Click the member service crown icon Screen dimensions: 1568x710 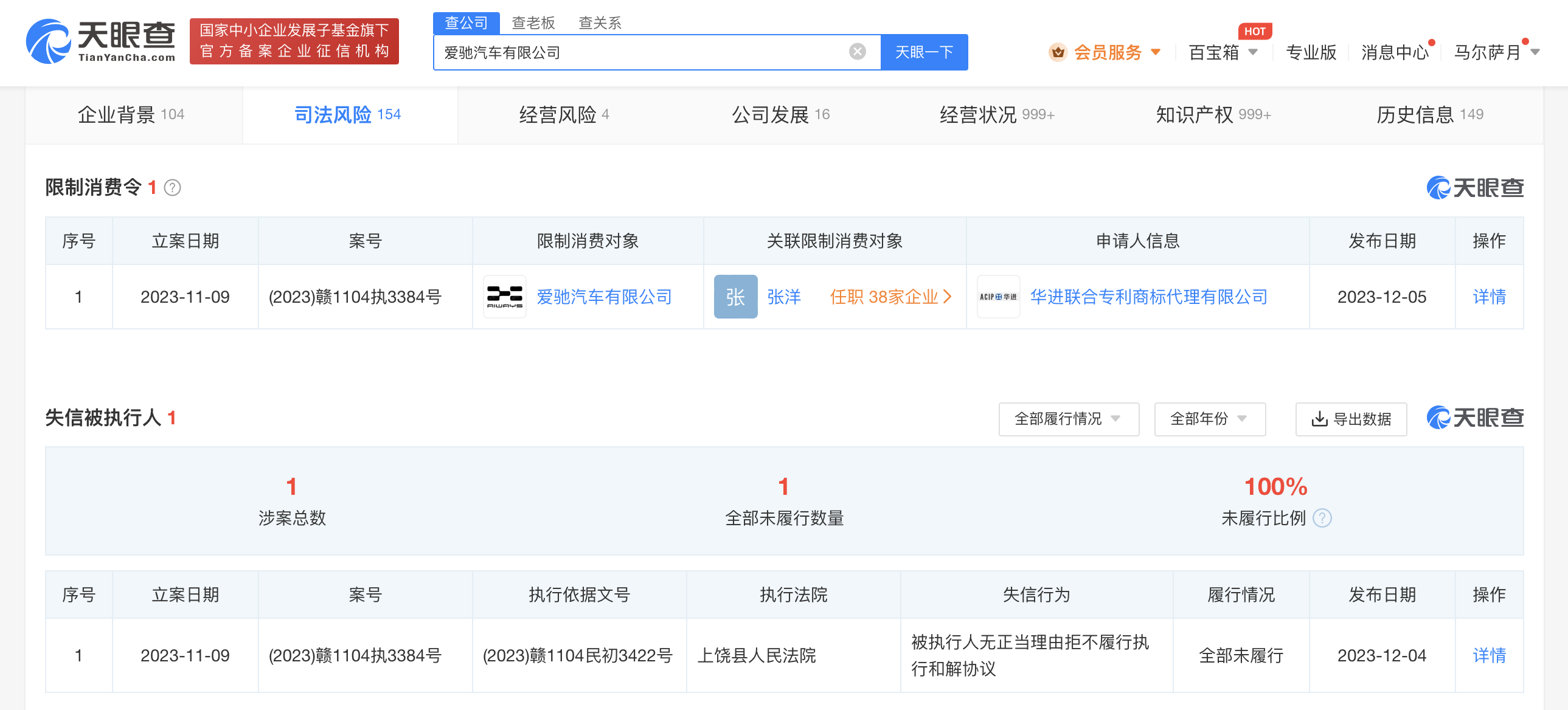click(x=1058, y=52)
